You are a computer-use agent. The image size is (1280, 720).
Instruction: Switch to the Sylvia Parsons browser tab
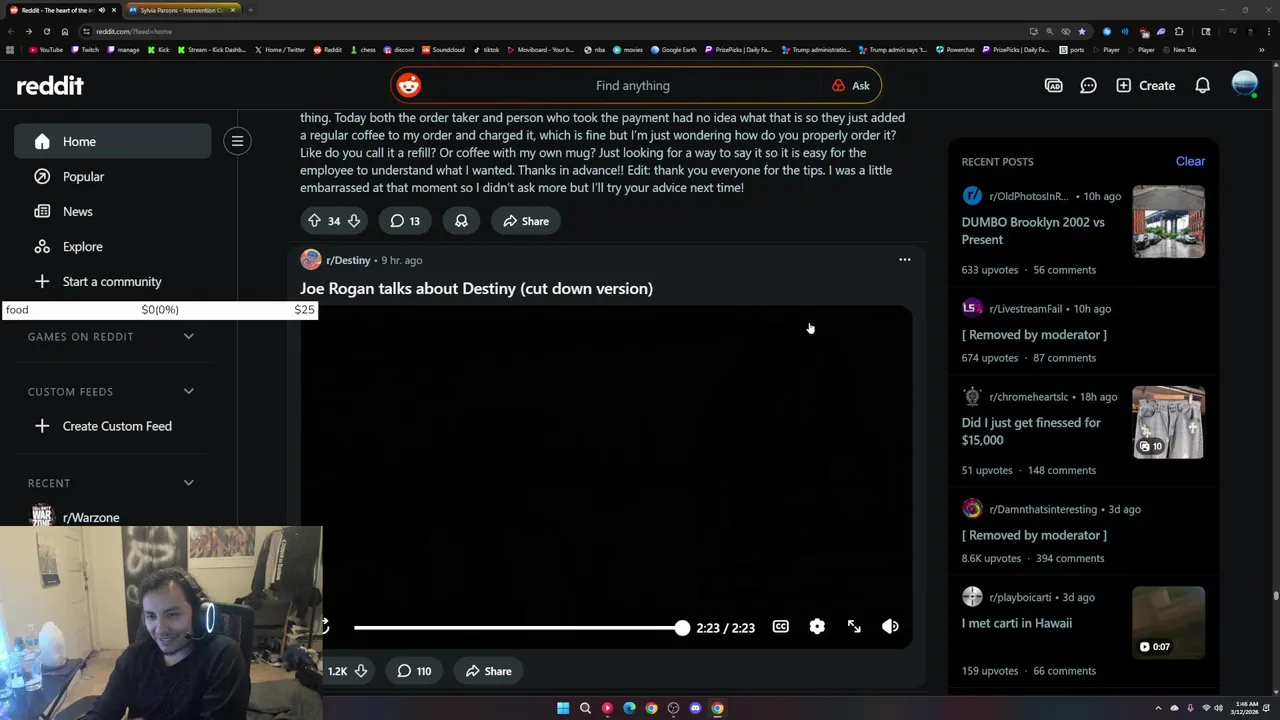point(182,10)
